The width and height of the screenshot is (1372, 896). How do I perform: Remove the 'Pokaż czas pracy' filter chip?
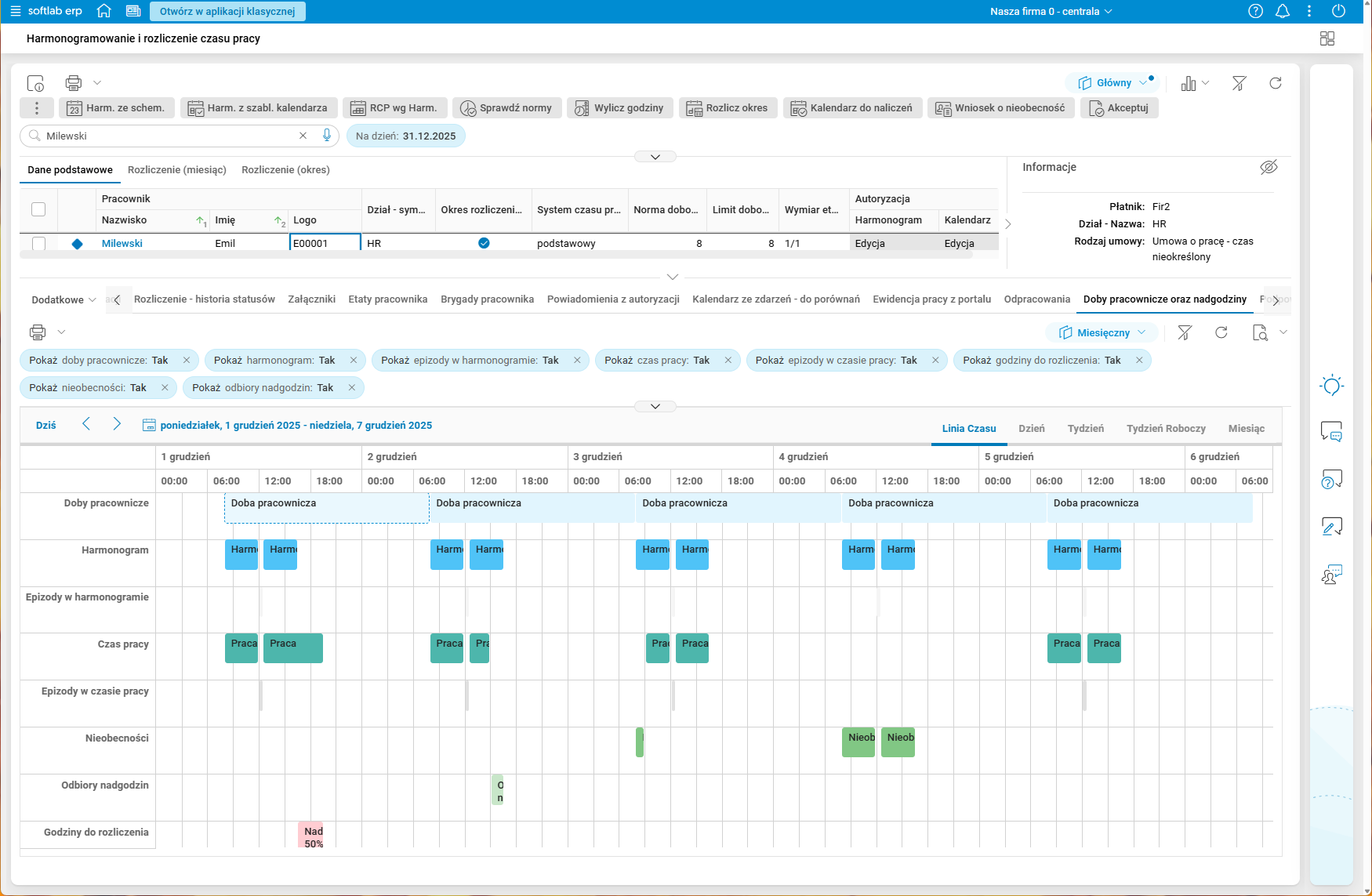728,361
